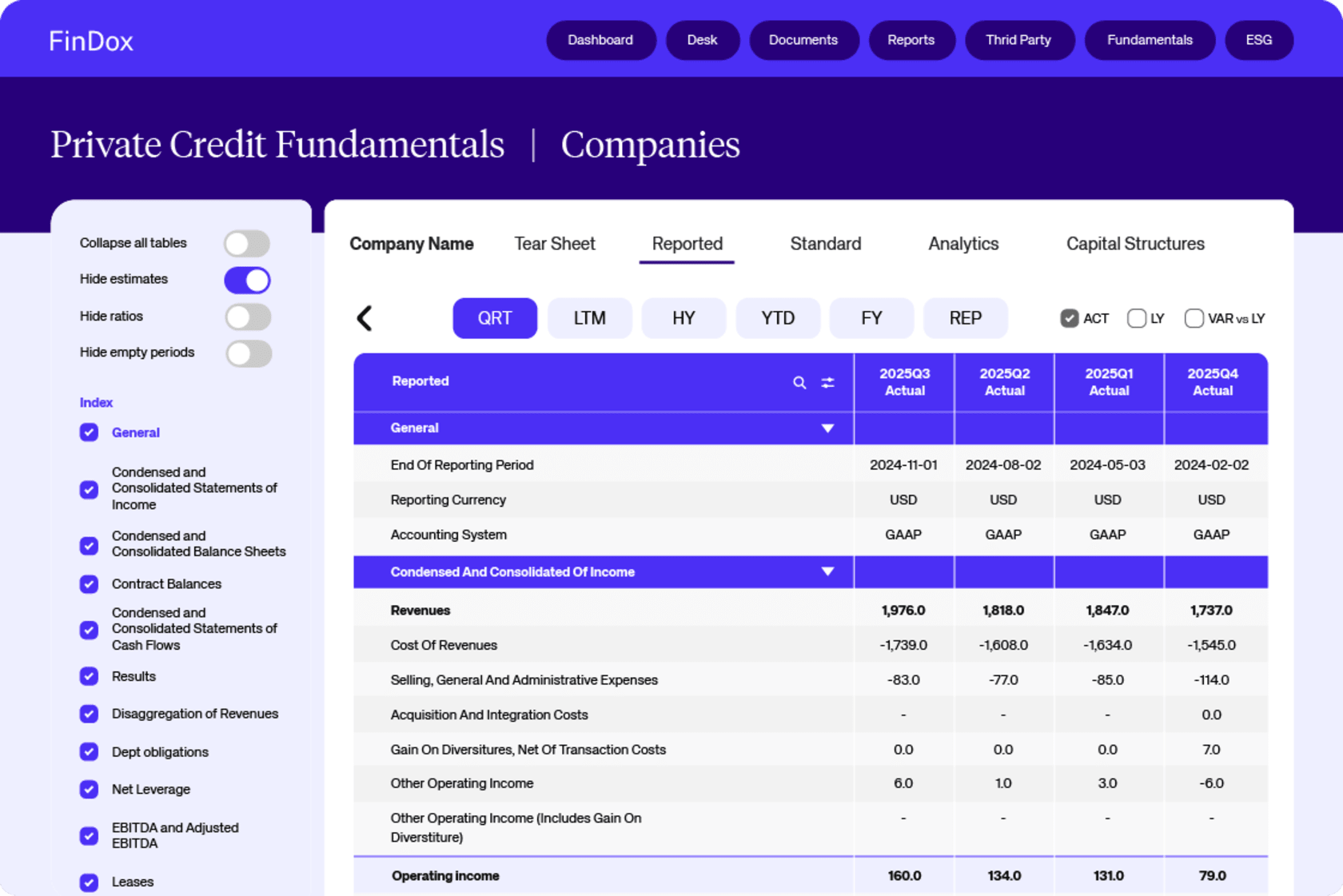Collapse Condensed And Consolidated Of Income section

[827, 572]
